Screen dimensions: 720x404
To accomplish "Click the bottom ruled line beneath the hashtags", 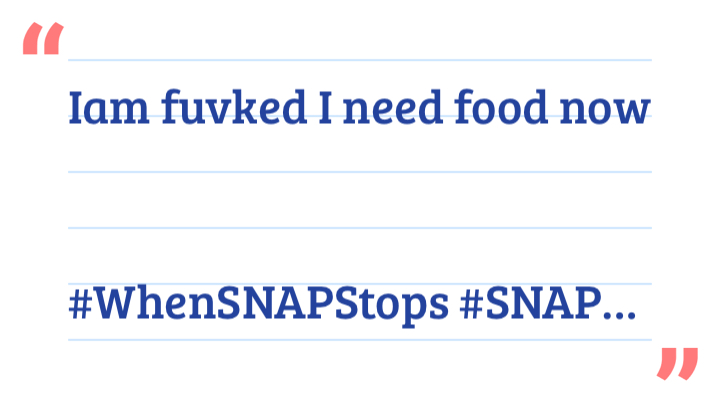I will (x=360, y=340).
